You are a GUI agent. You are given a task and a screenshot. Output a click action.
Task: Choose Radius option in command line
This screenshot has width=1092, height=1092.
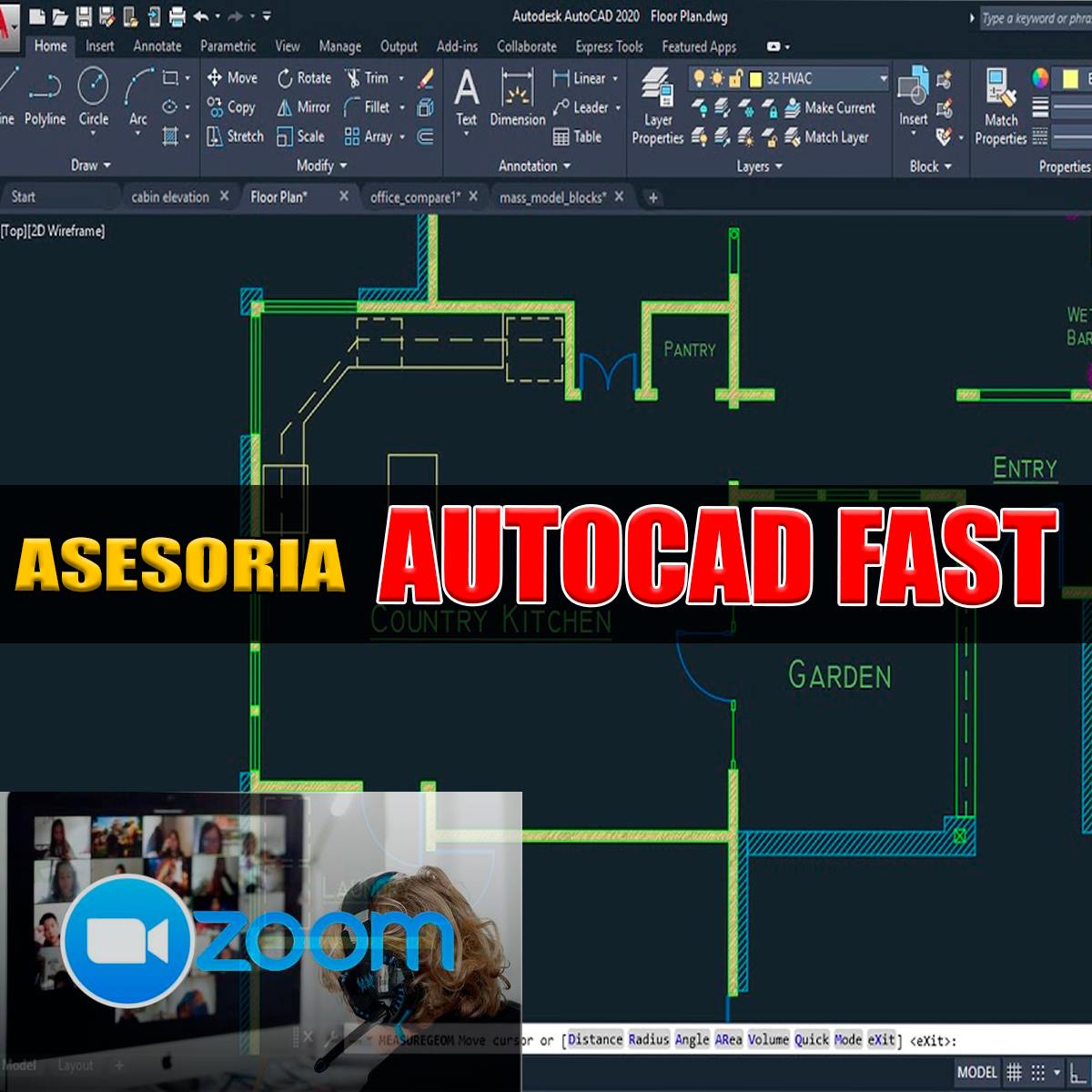[649, 1039]
